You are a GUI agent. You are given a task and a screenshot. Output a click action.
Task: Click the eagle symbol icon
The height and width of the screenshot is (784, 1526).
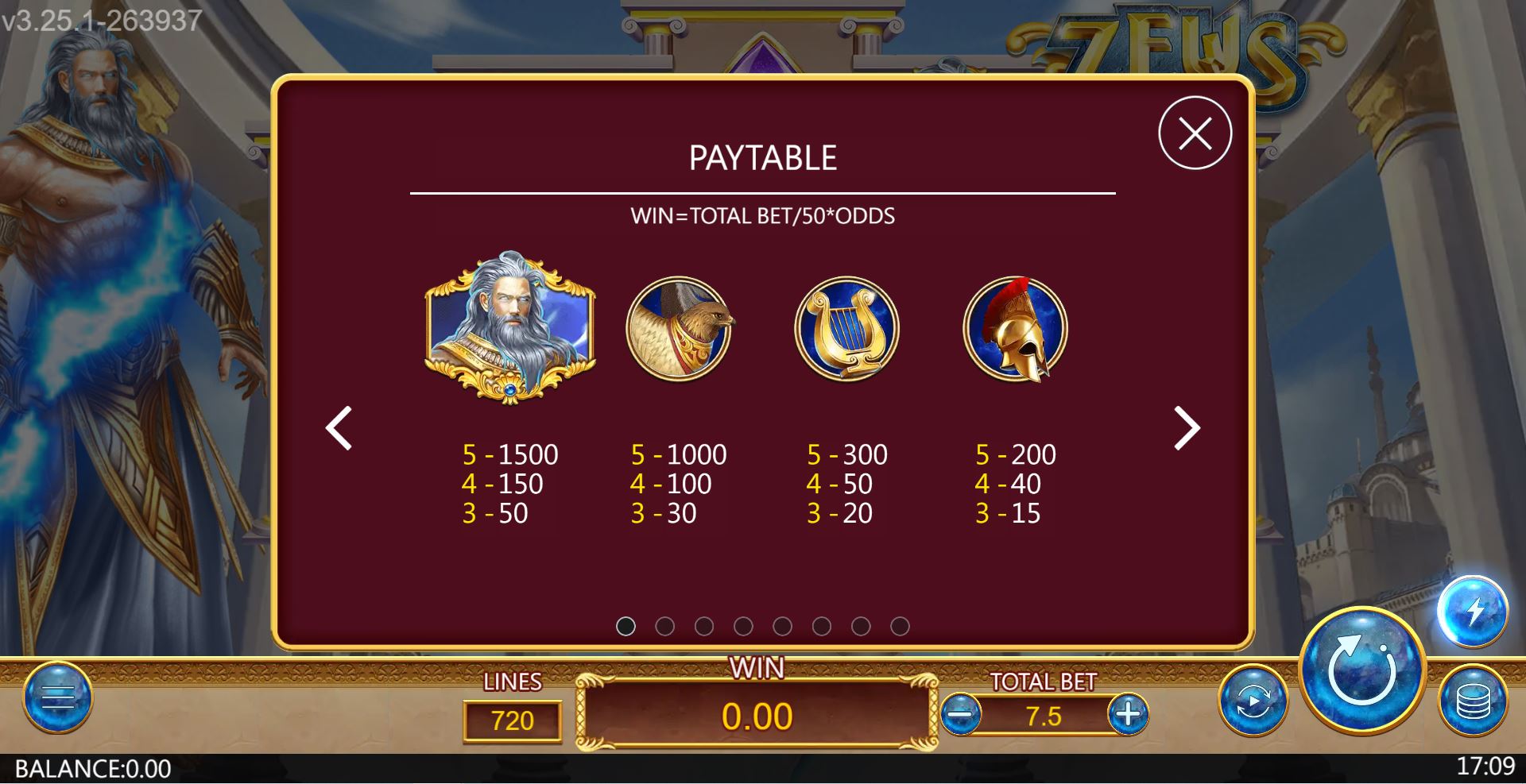pyautogui.click(x=680, y=329)
